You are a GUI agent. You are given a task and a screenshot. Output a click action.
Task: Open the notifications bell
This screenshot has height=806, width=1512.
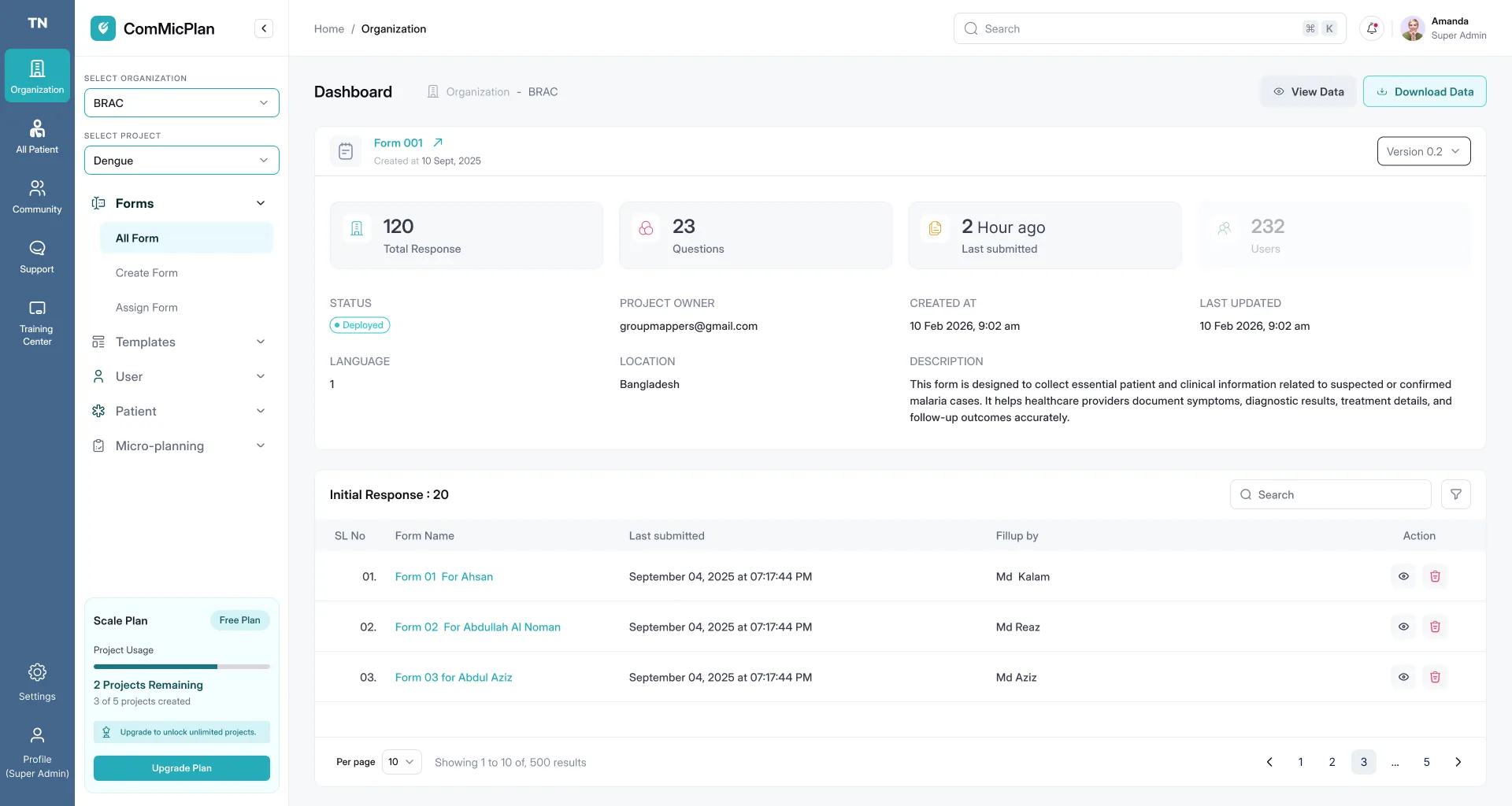pyautogui.click(x=1372, y=28)
